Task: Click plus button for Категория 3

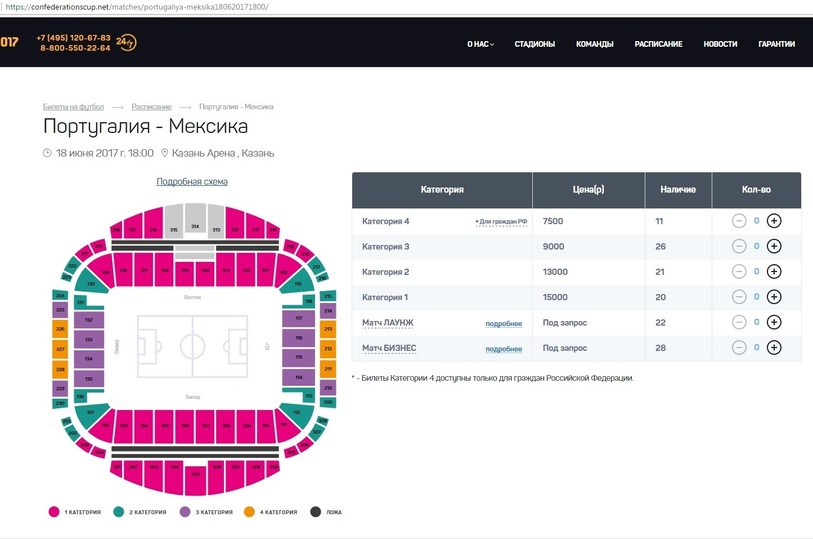Action: tap(774, 246)
